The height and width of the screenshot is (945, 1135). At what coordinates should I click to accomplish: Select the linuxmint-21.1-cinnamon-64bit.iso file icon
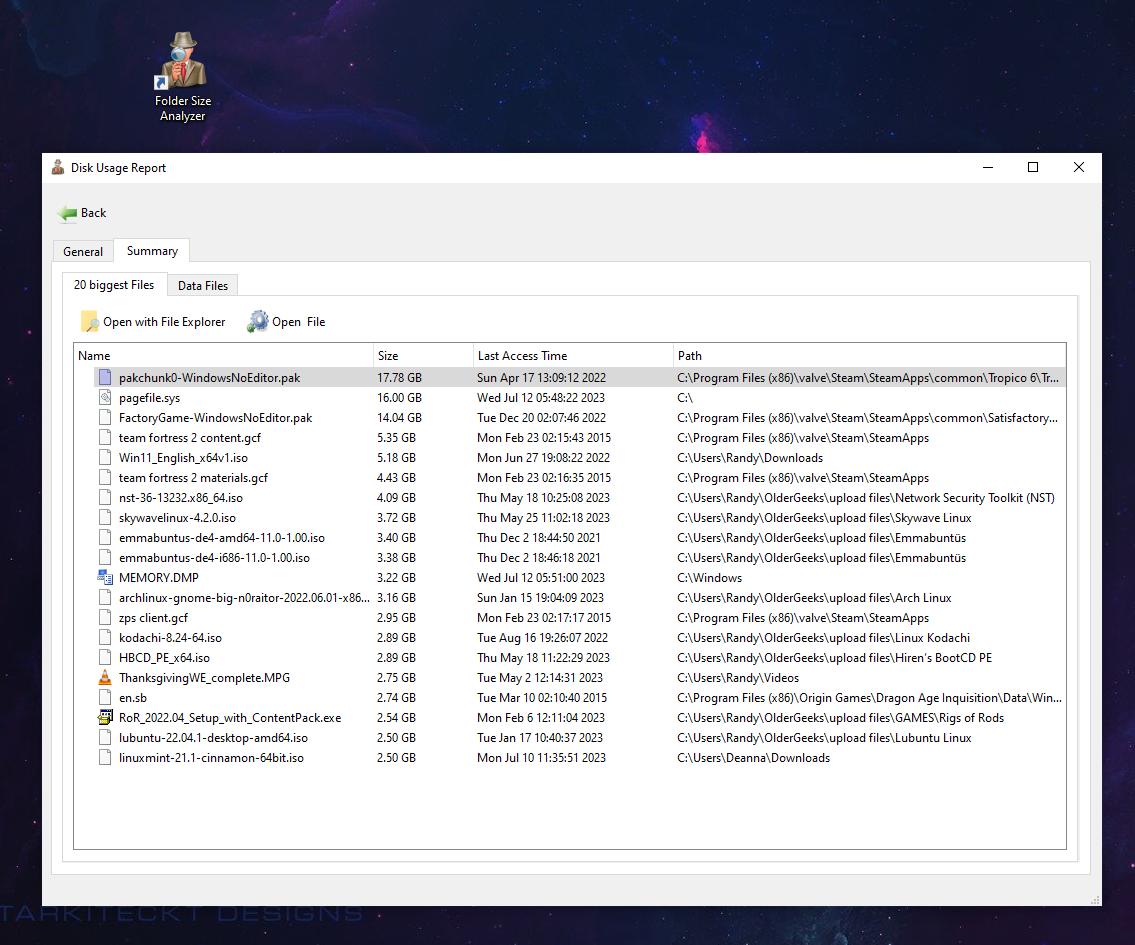click(x=105, y=758)
